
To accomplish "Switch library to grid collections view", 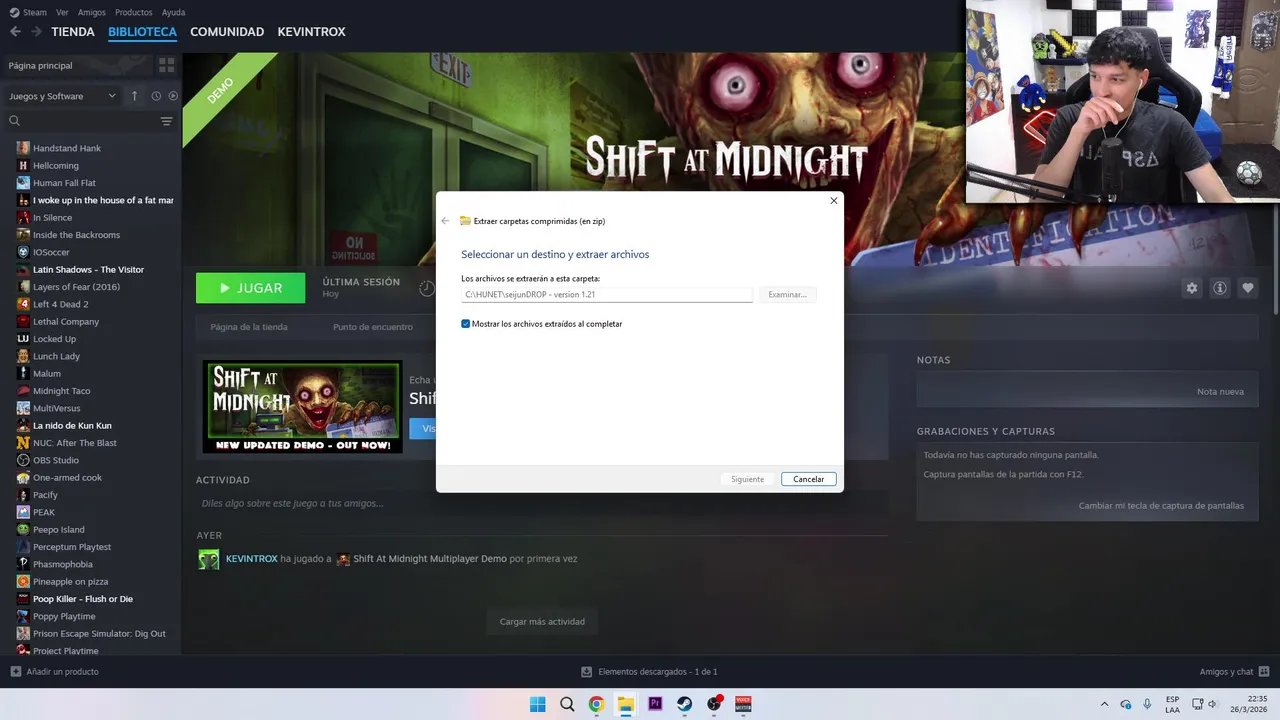I will pyautogui.click(x=166, y=65).
